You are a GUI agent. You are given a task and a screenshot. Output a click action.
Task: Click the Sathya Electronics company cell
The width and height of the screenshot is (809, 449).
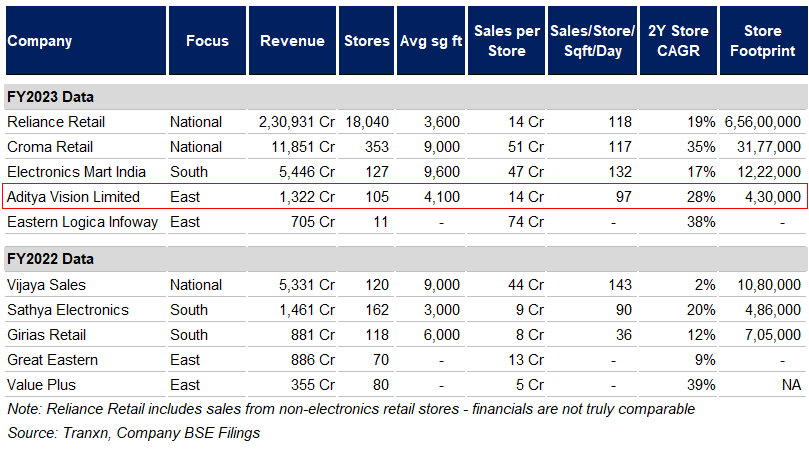point(68,310)
